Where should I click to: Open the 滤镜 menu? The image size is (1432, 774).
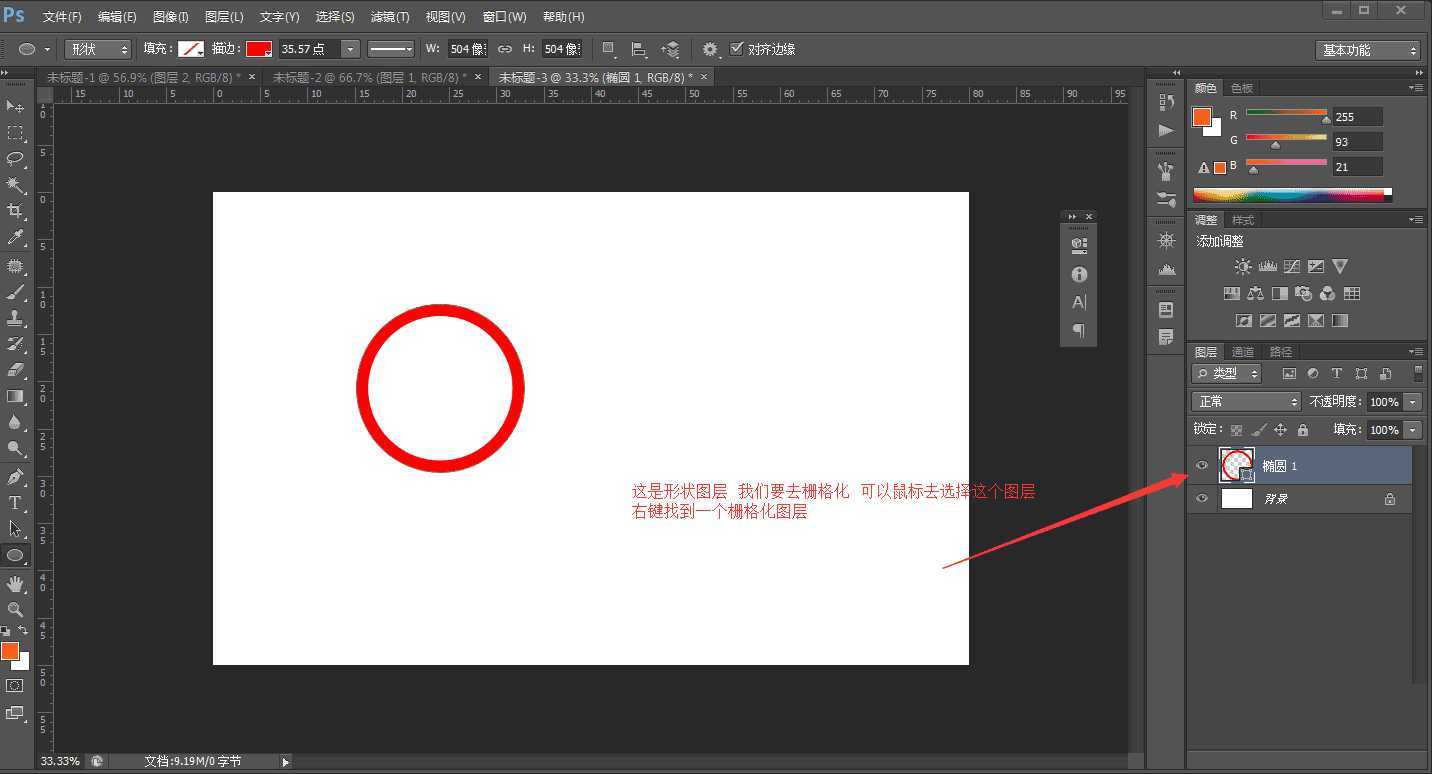390,16
